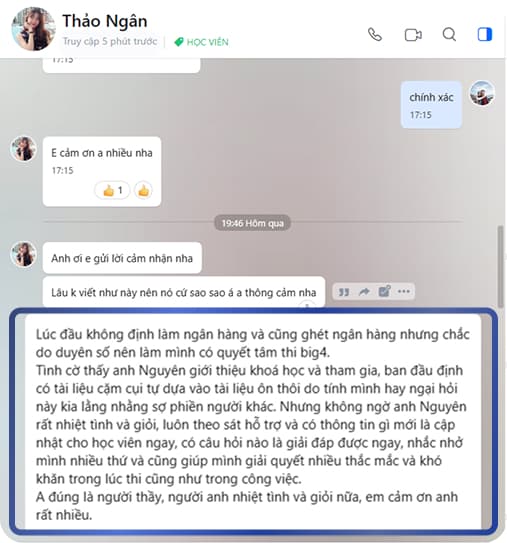Click the '19:46 Hôm qua' time divider

pos(252,223)
